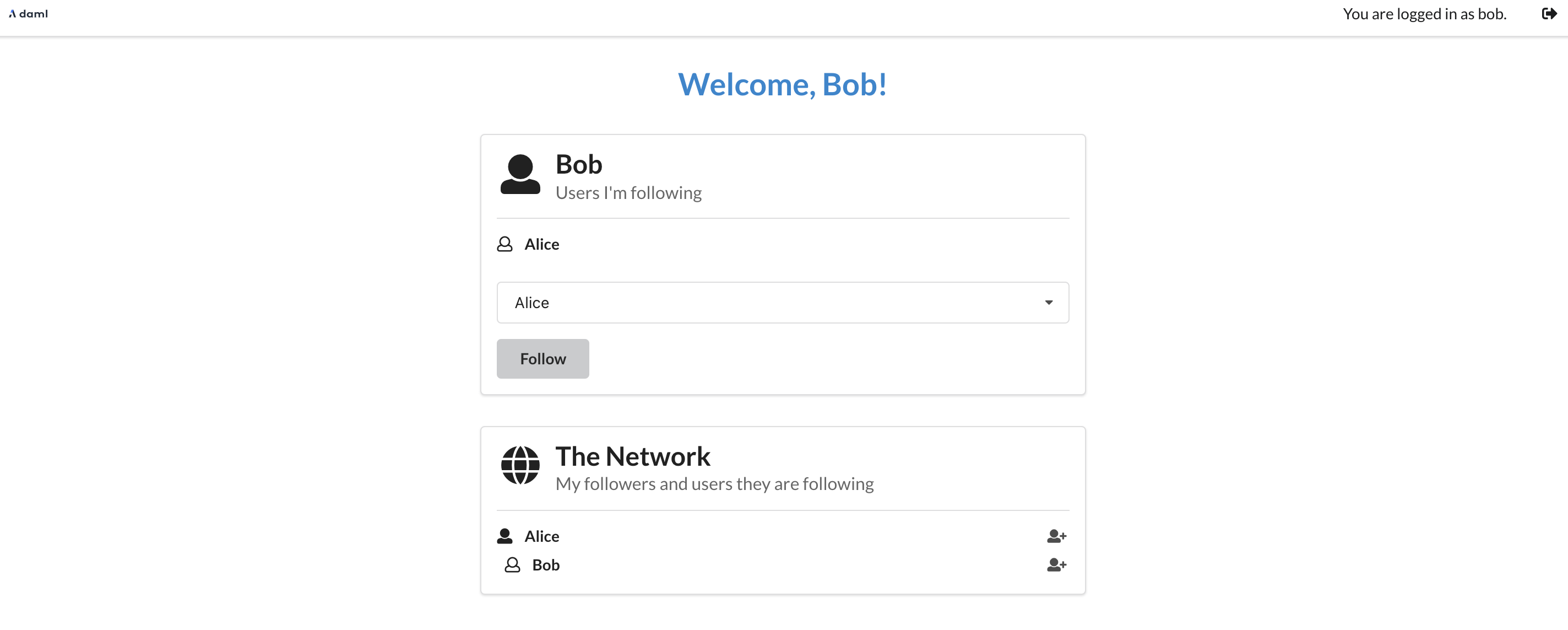Image resolution: width=1568 pixels, height=630 pixels.
Task: Click Alice's name in the following list
Action: [542, 244]
